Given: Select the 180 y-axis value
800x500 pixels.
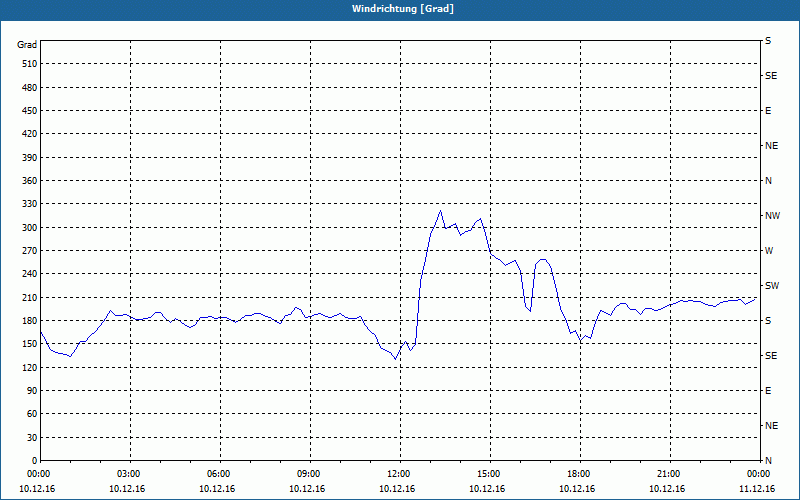Looking at the screenshot, I should pos(30,320).
